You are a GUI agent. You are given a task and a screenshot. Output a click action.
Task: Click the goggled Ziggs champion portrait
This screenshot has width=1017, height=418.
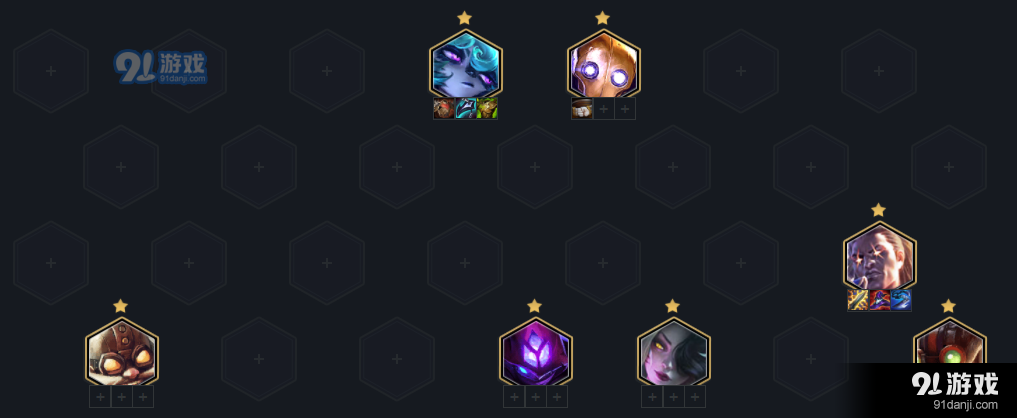pyautogui.click(x=121, y=353)
